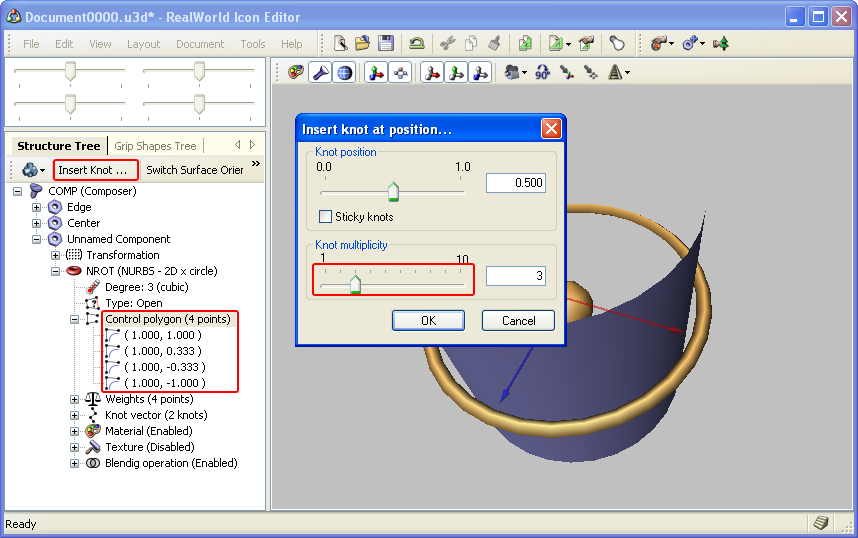The image size is (858, 538).
Task: Expand the Knot vector node
Action: pos(74,415)
